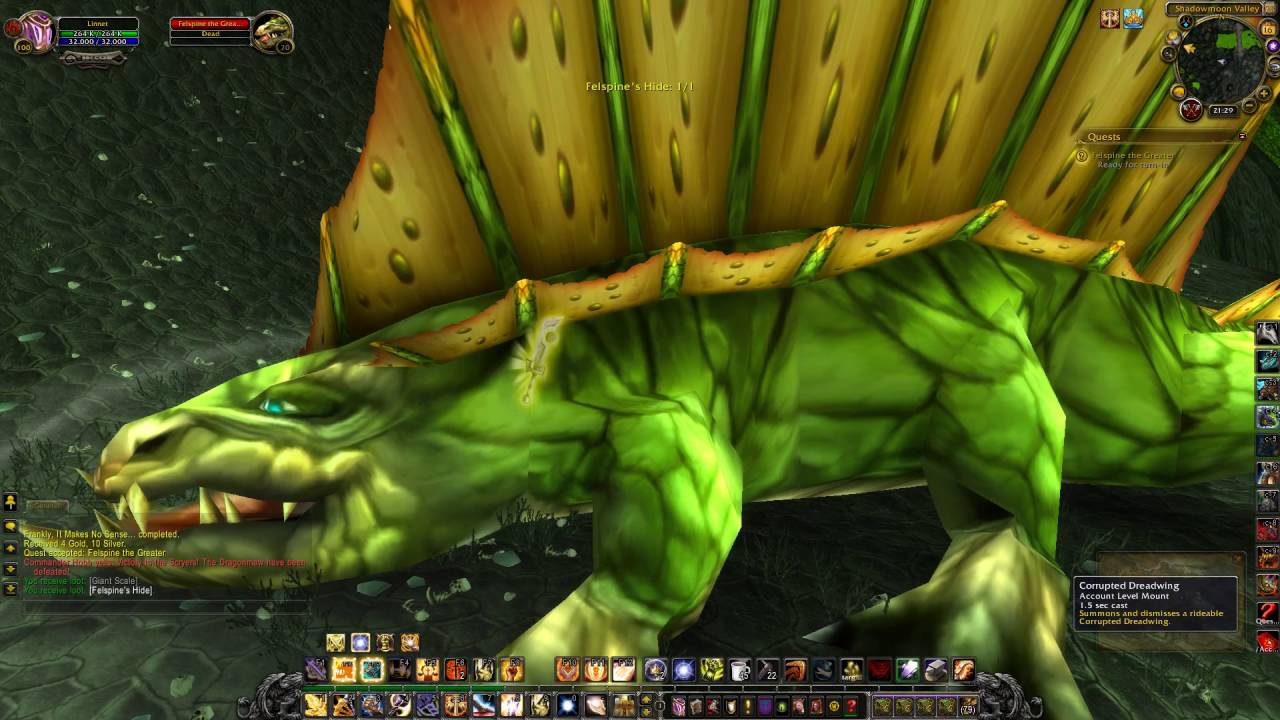The image size is (1280, 720).
Task: Click the red question mark on right bar
Action: coord(1267,611)
